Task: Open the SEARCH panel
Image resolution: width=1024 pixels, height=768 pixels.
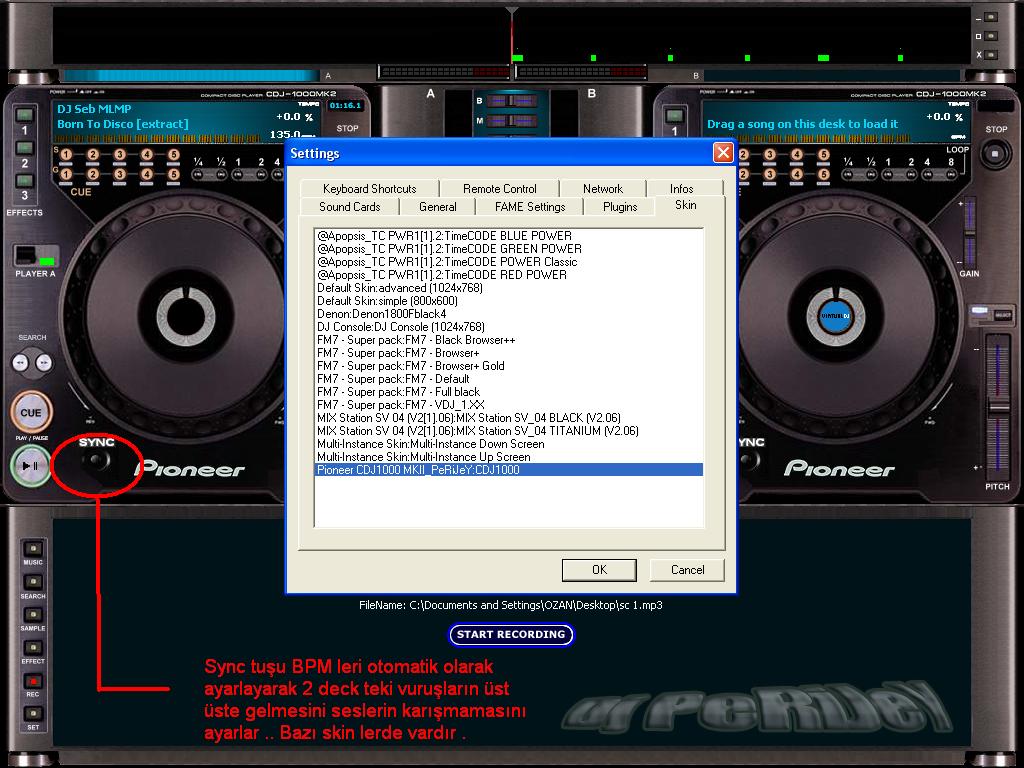Action: [x=33, y=582]
